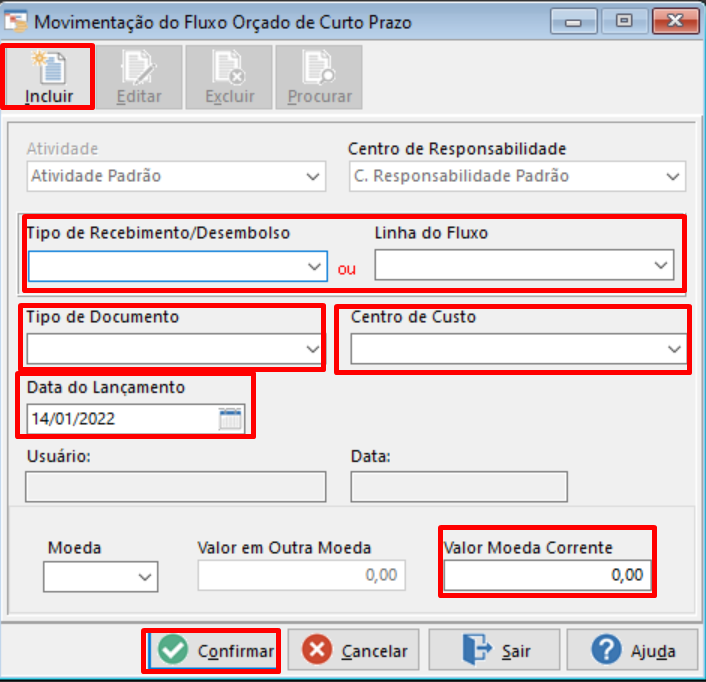
Task: Click the Incluir toolbar button
Action: tap(48, 77)
